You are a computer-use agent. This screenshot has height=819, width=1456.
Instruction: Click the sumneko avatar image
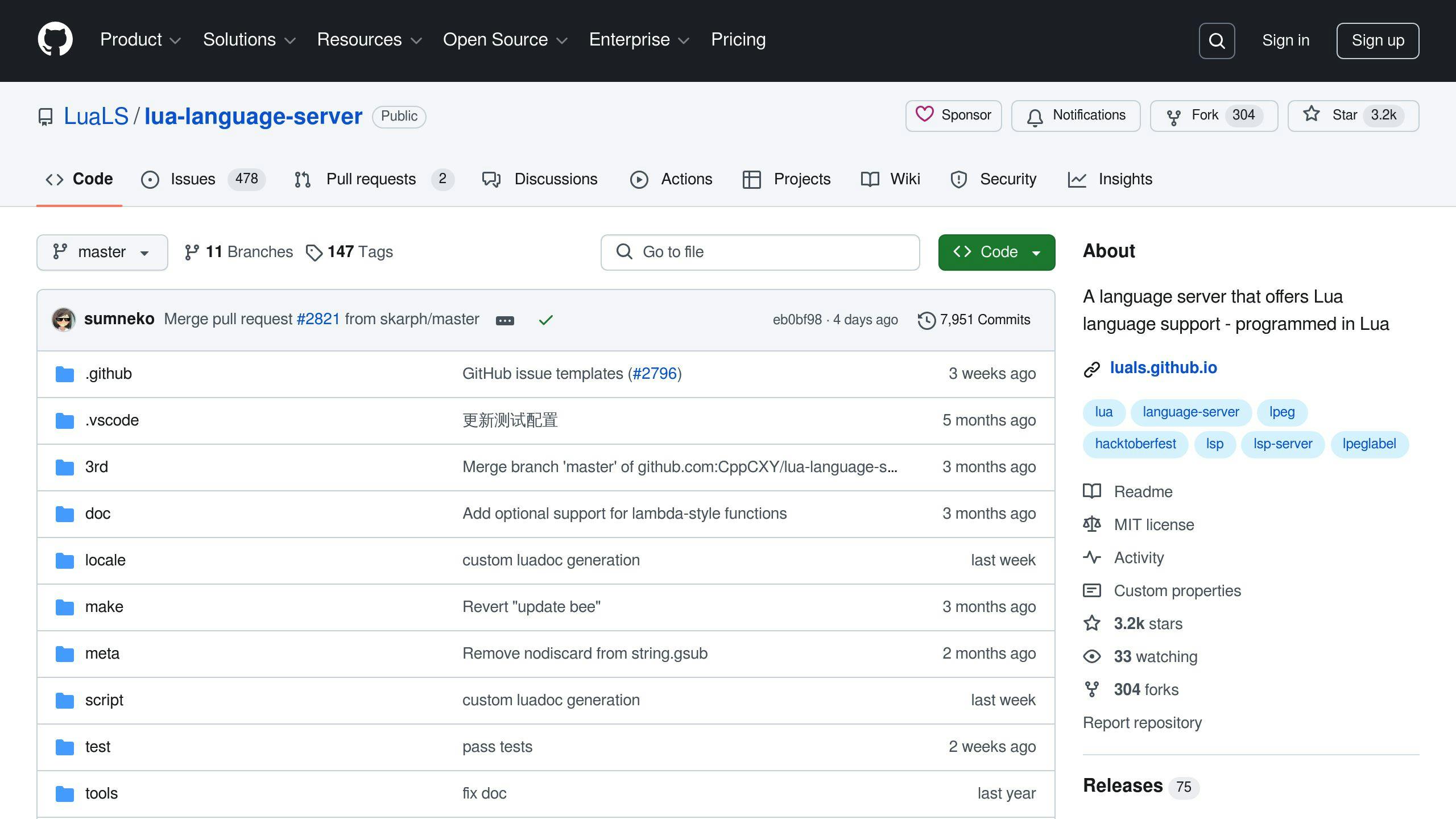pyautogui.click(x=64, y=320)
